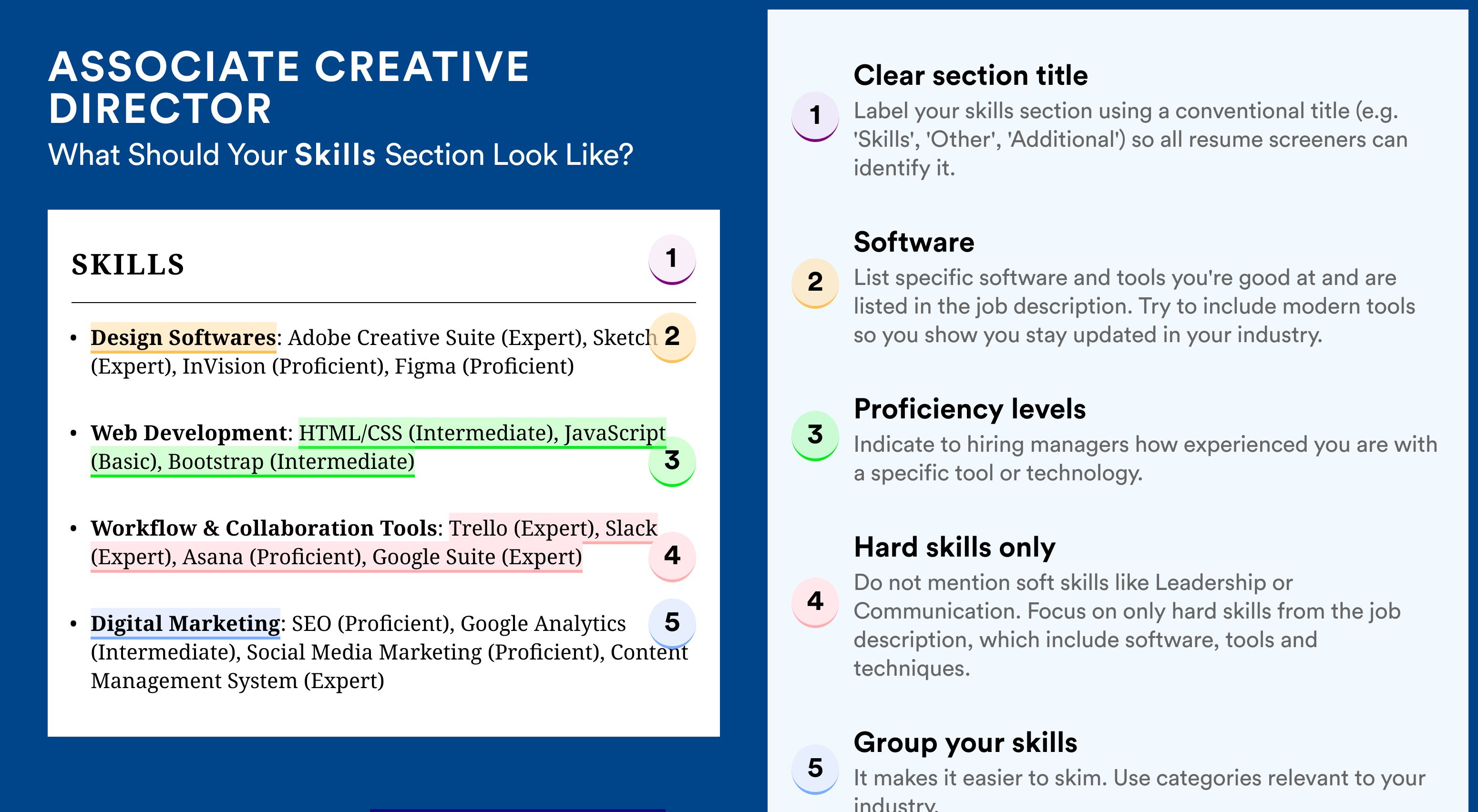Click the green highlighted HTML/CSS text
Image resolution: width=1478 pixels, height=812 pixels.
[350, 433]
